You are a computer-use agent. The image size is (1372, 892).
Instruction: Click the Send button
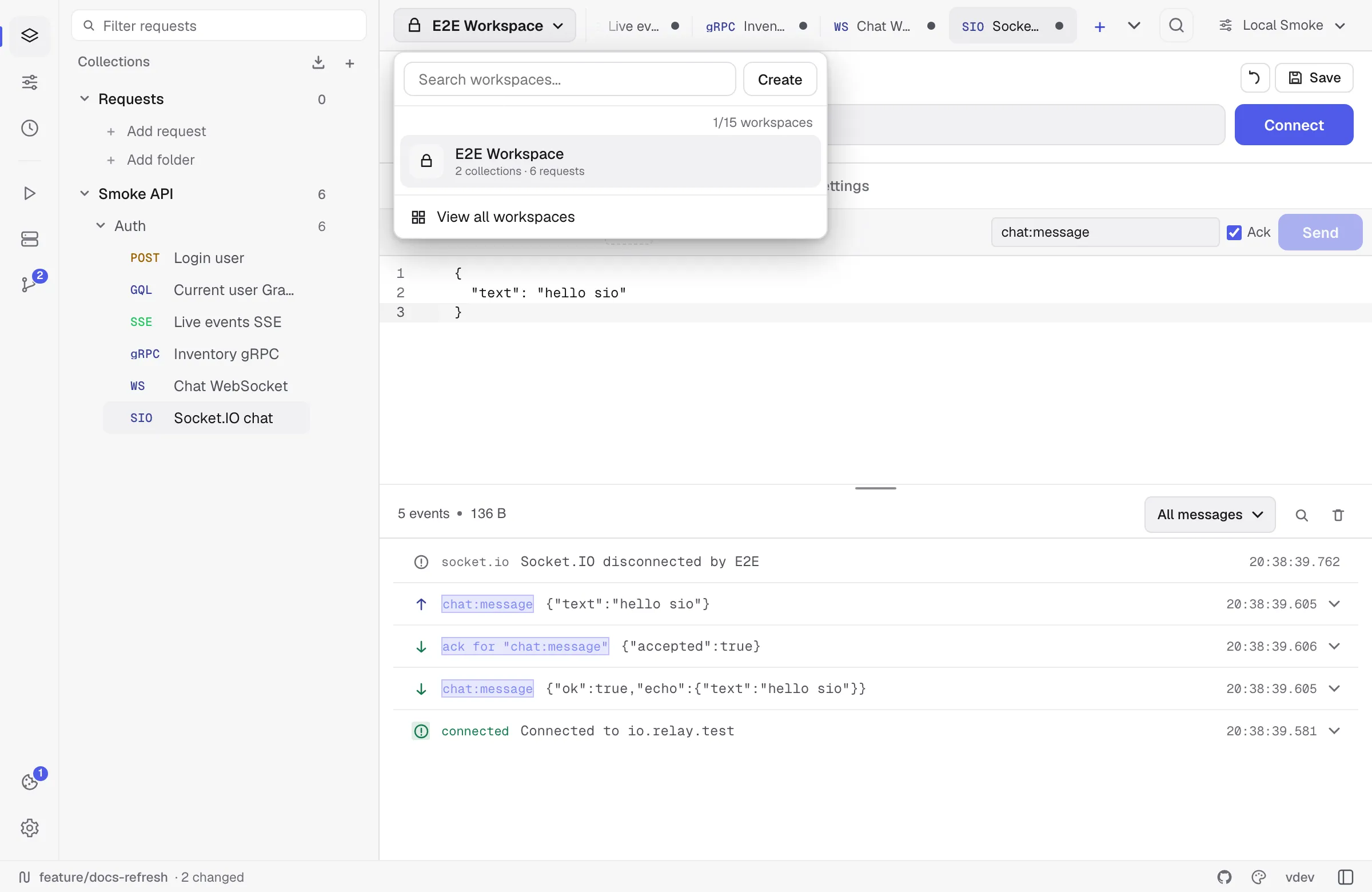(1319, 232)
